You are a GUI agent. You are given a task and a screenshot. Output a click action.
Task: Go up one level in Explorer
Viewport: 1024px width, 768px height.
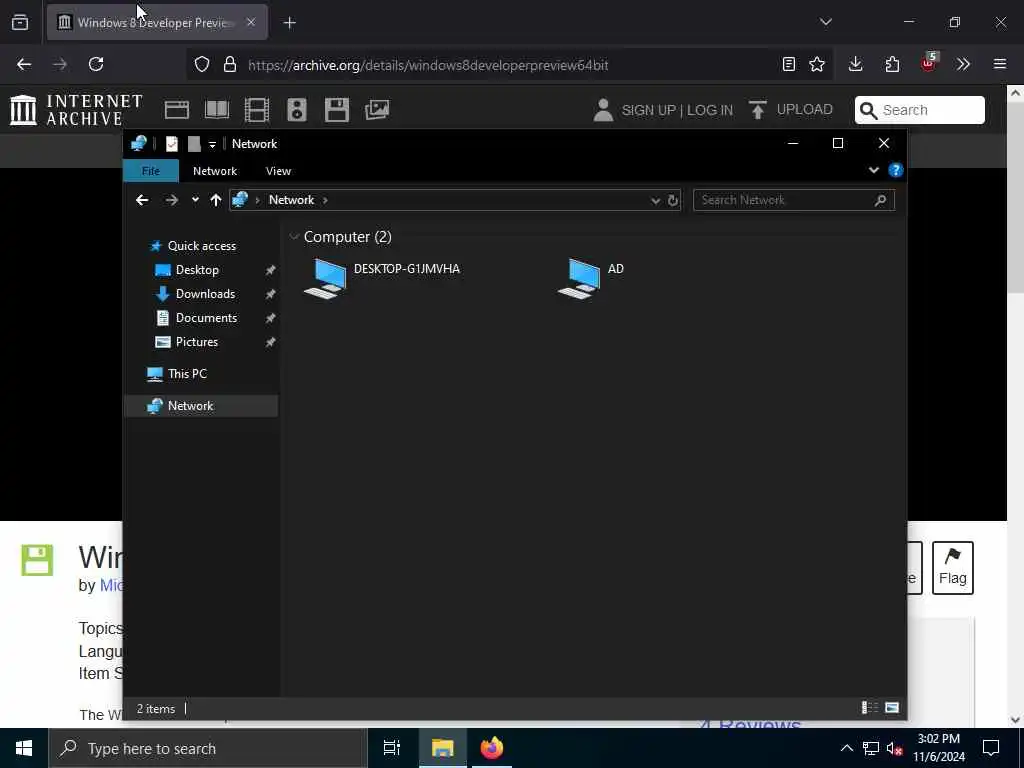(216, 200)
